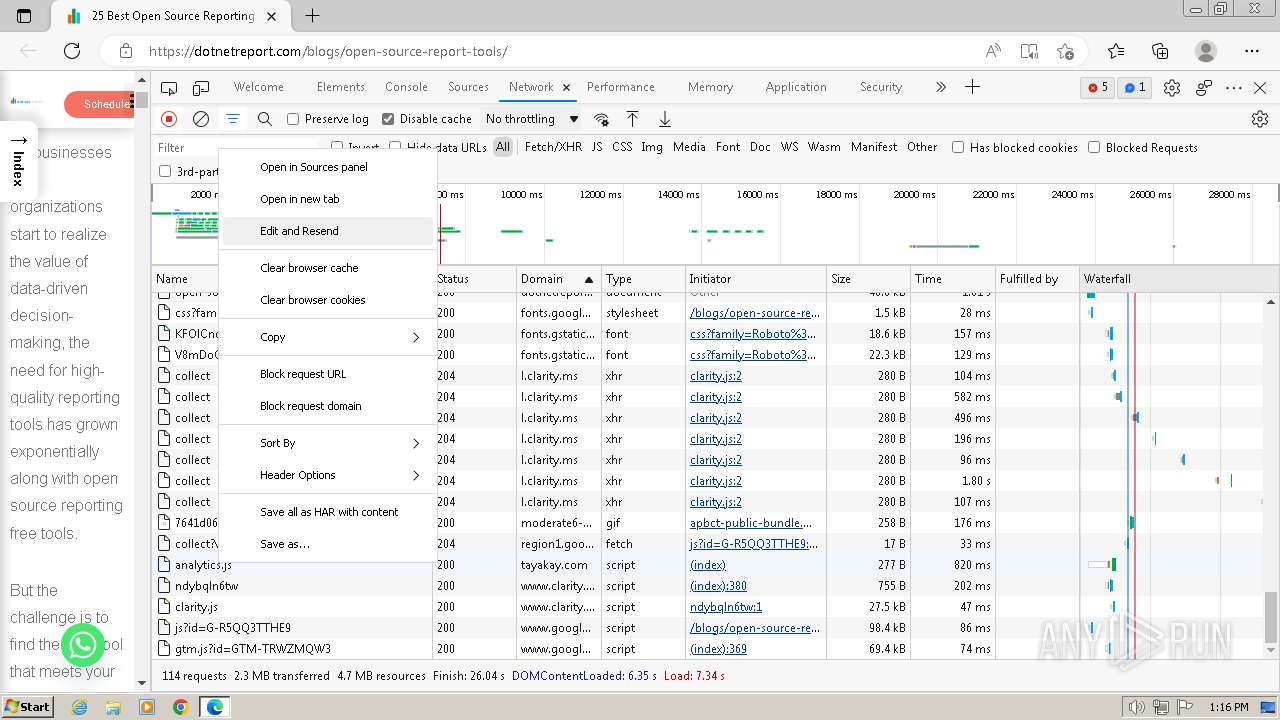Choose Block request domain

[x=328, y=406]
